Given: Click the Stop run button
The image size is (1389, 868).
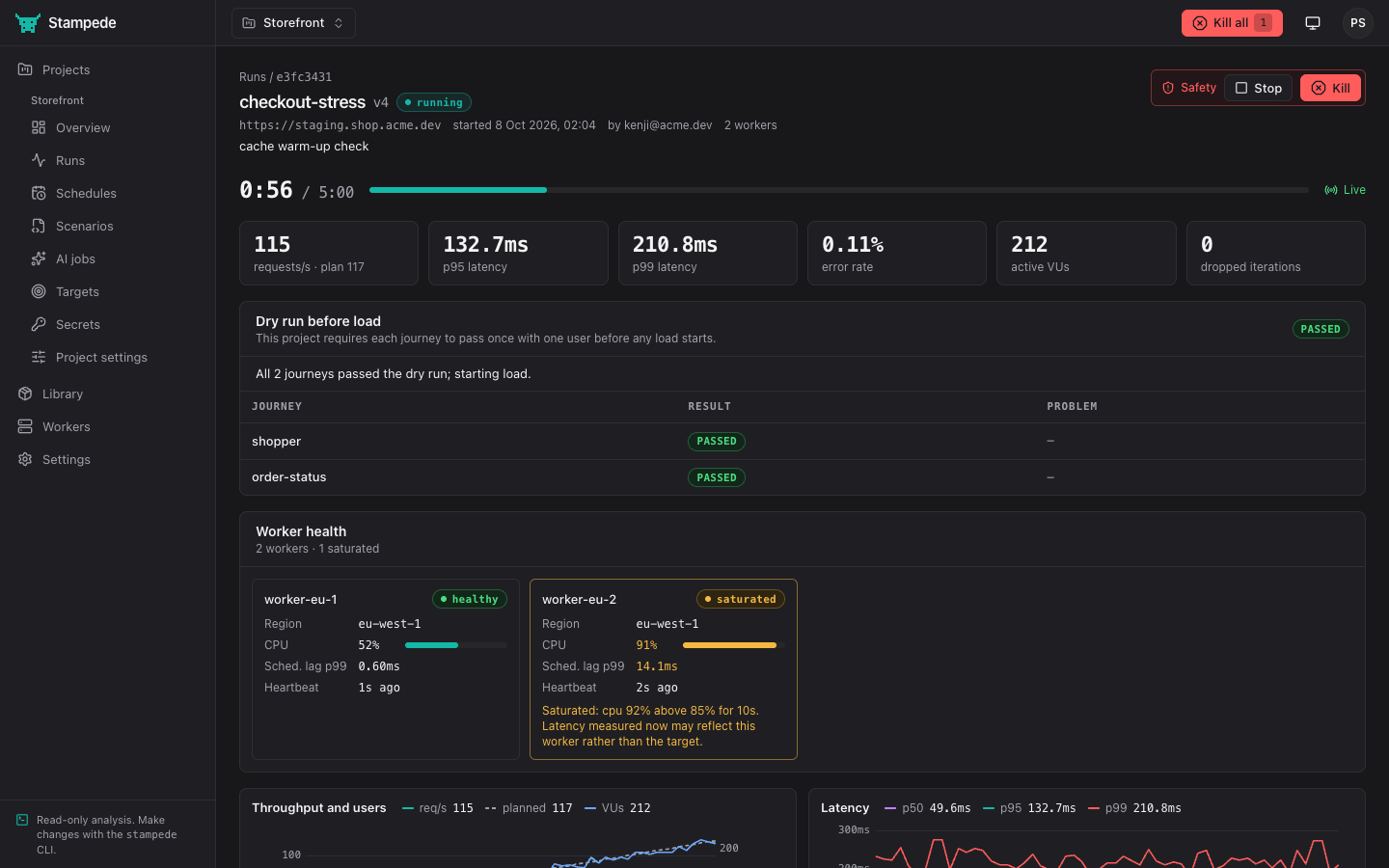Looking at the screenshot, I should (x=1258, y=88).
